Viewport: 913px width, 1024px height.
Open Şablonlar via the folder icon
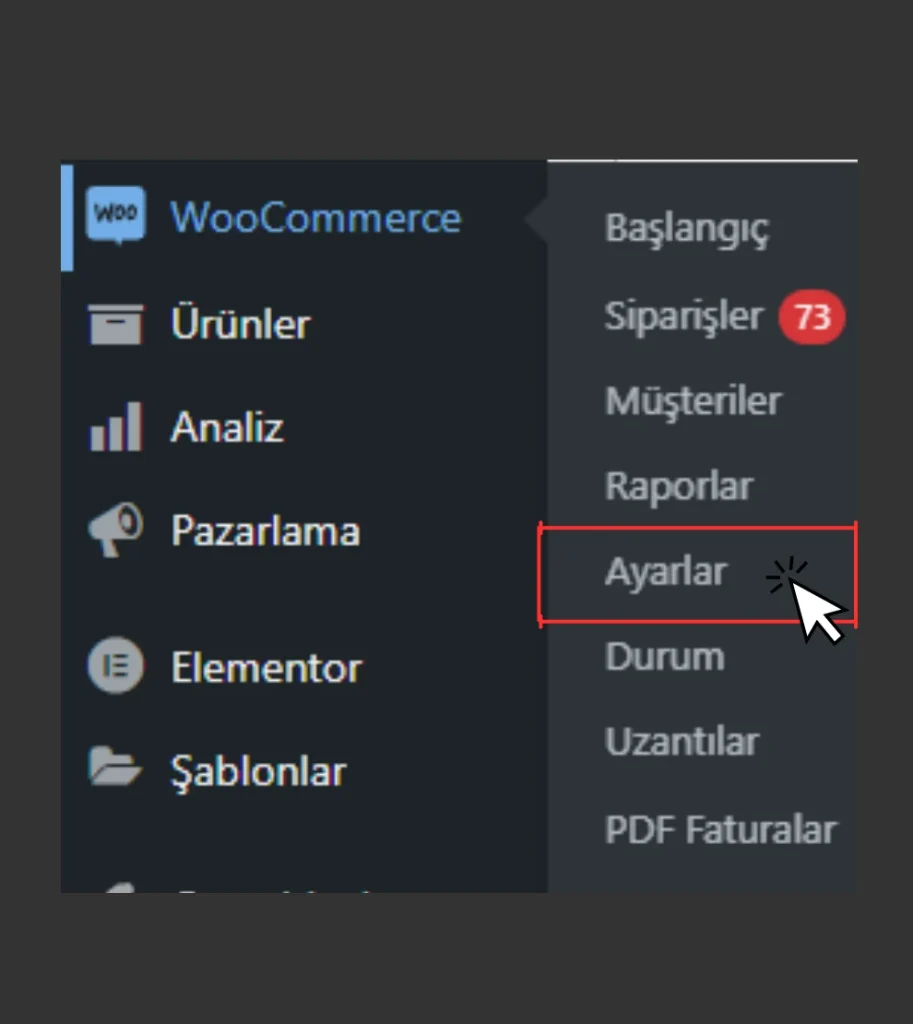[x=114, y=770]
